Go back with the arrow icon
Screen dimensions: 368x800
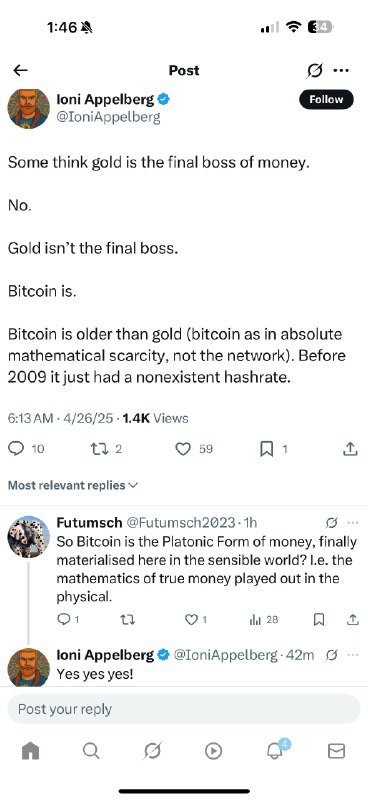(20, 70)
